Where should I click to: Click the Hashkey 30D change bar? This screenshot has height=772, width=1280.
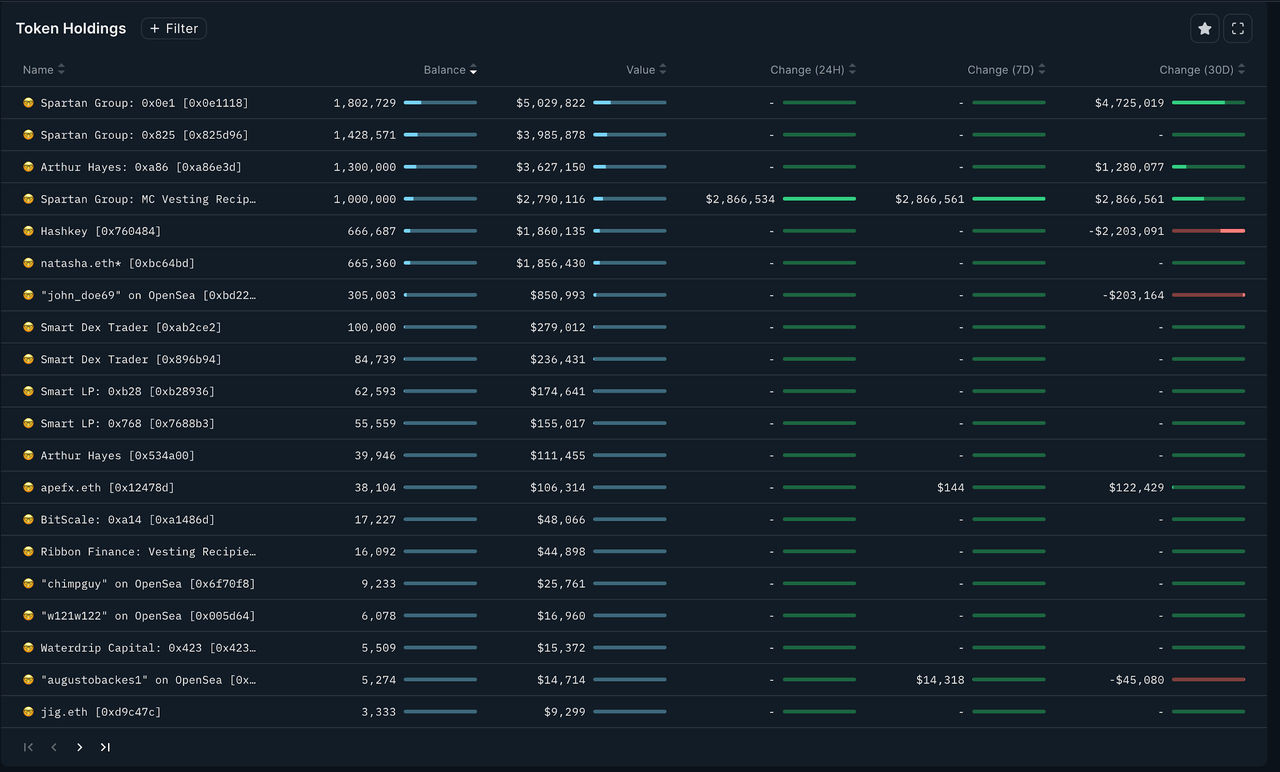pyautogui.click(x=1208, y=231)
